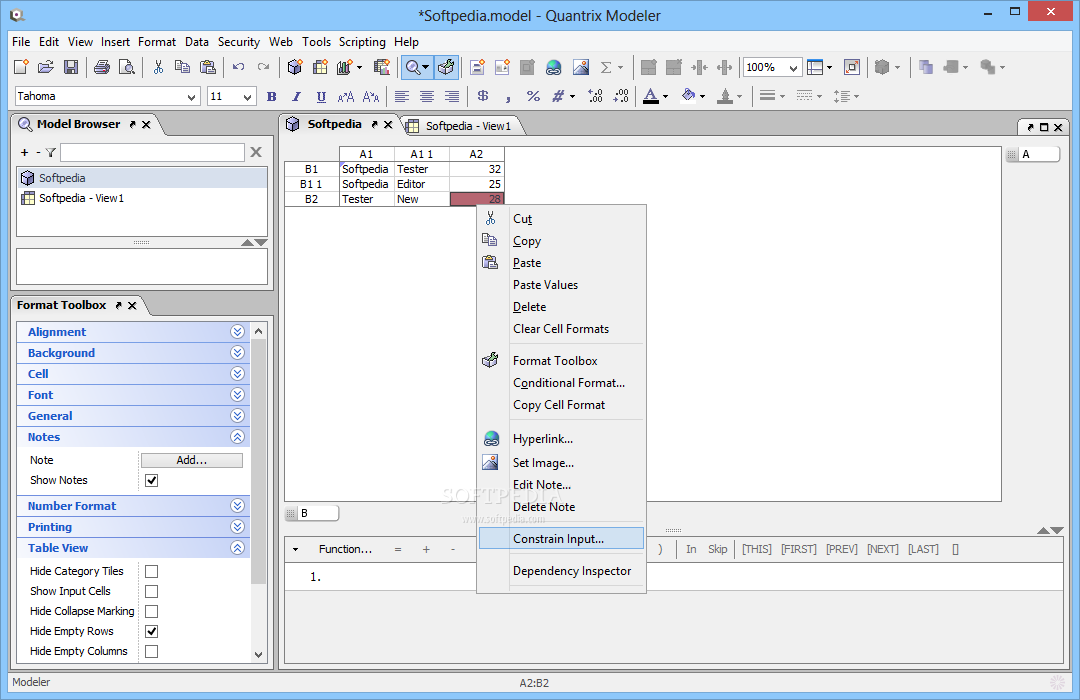This screenshot has height=700, width=1080.
Task: Select Dependency Inspector in context menu
Action: point(561,570)
